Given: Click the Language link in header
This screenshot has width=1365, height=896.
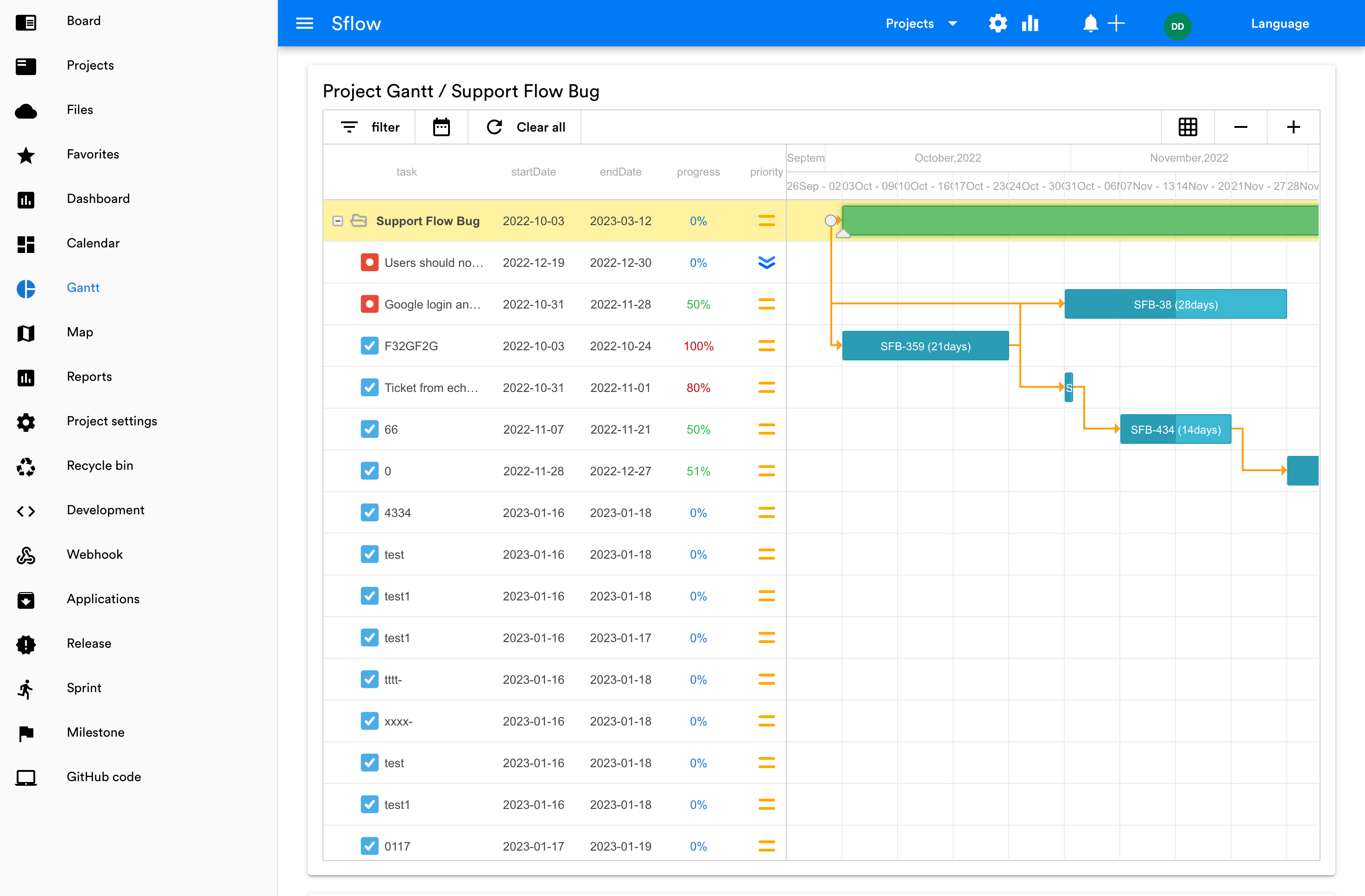Looking at the screenshot, I should point(1280,24).
